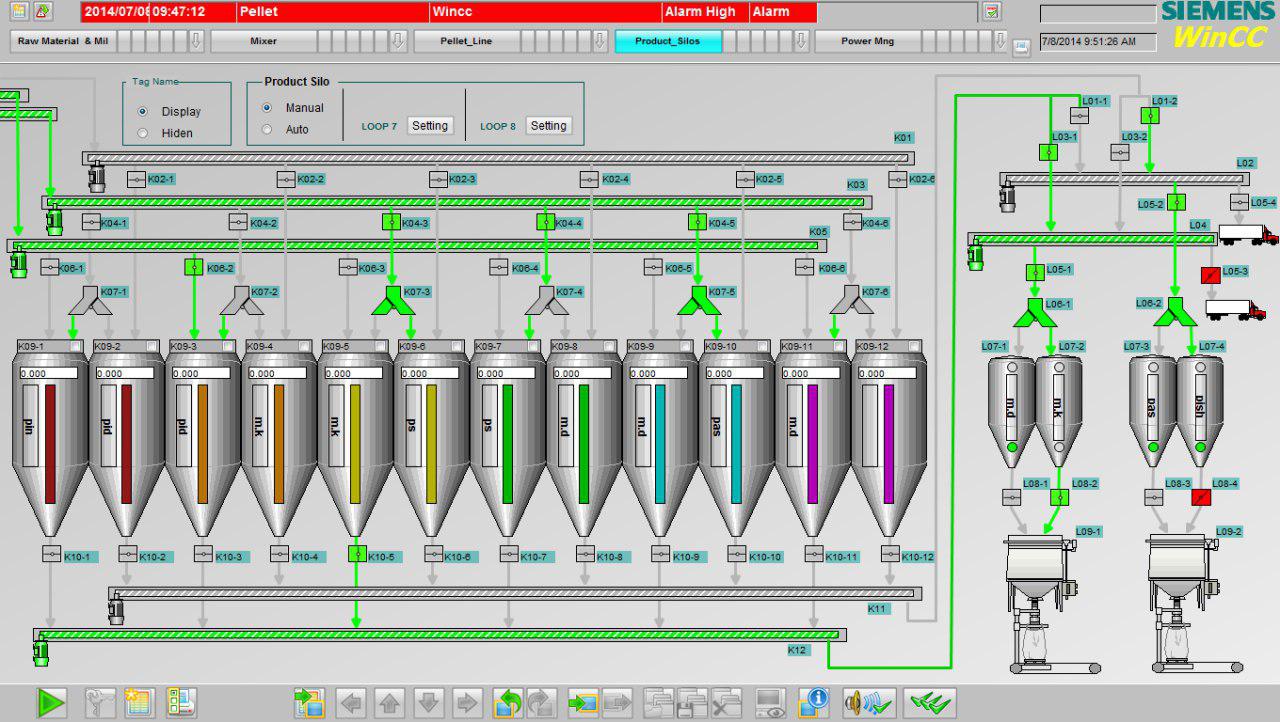Open LOOP 7 Setting button

(430, 126)
